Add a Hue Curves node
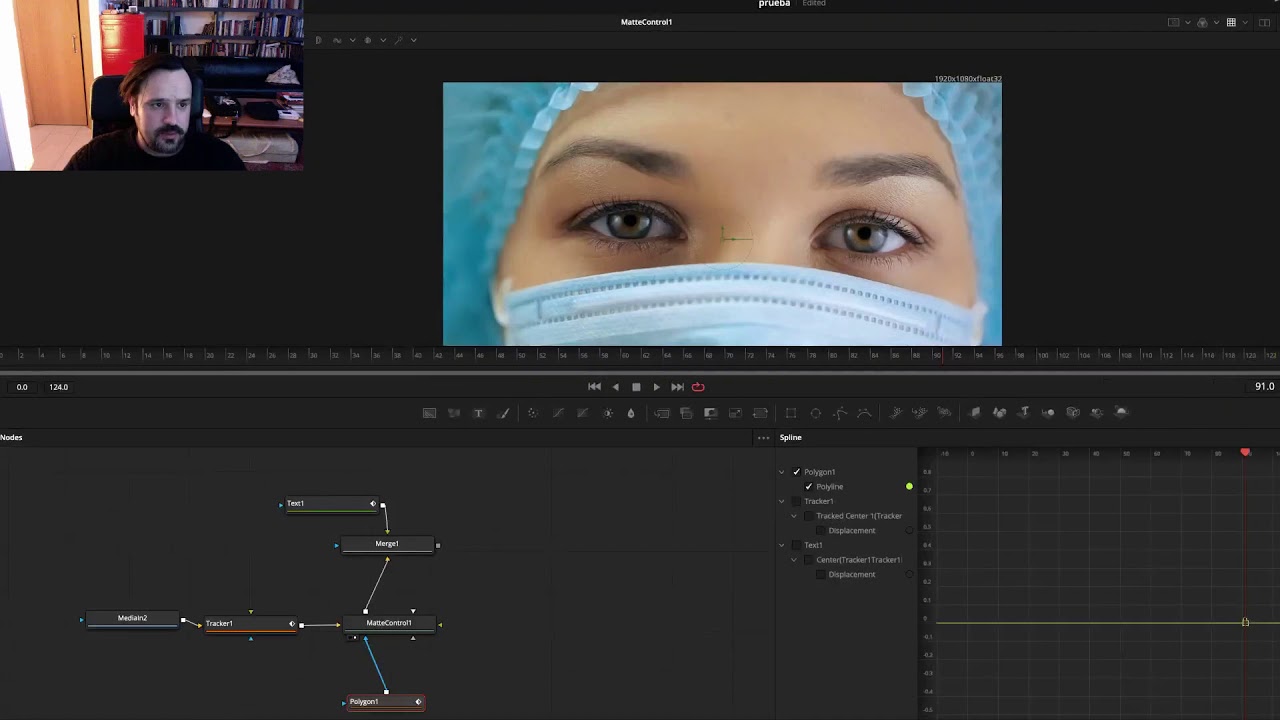 [582, 413]
